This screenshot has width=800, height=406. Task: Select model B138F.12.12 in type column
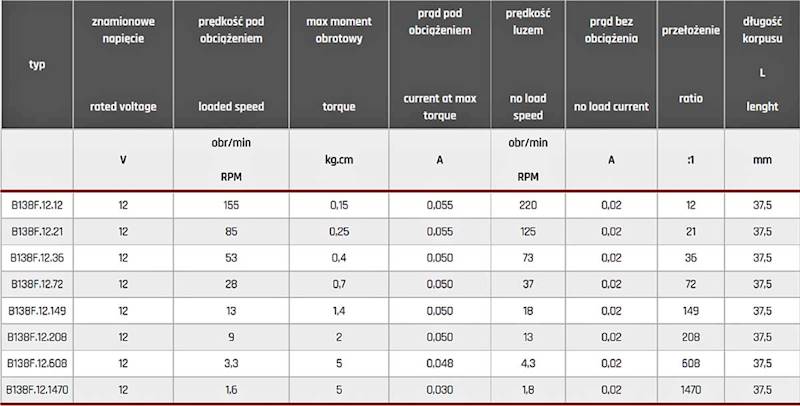click(37, 205)
